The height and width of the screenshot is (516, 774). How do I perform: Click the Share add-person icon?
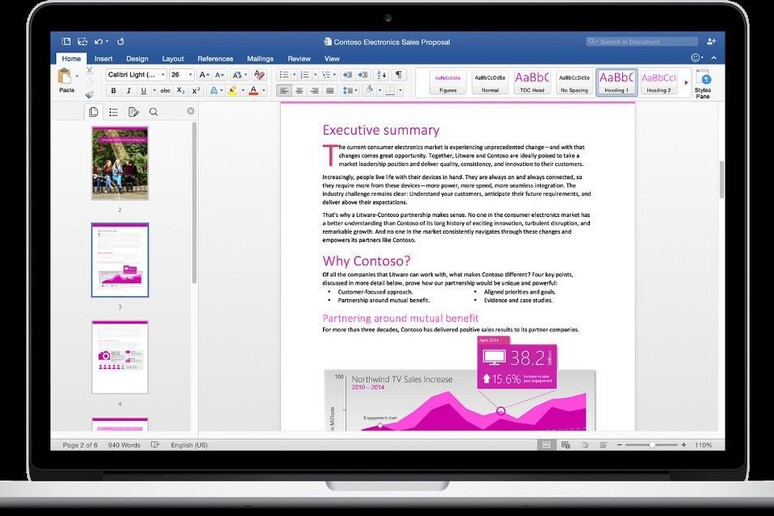(x=711, y=41)
